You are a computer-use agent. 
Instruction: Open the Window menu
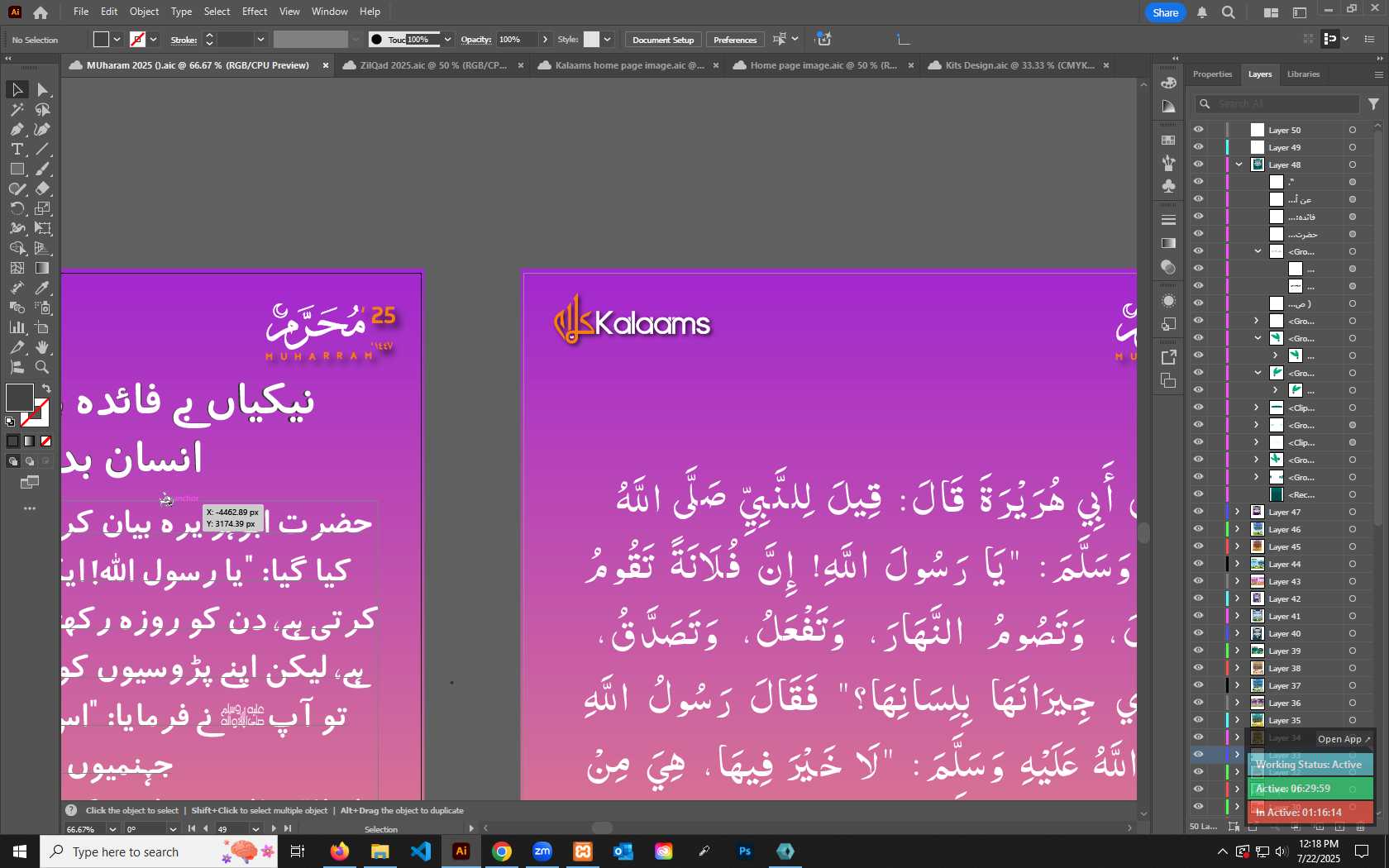coord(329,12)
